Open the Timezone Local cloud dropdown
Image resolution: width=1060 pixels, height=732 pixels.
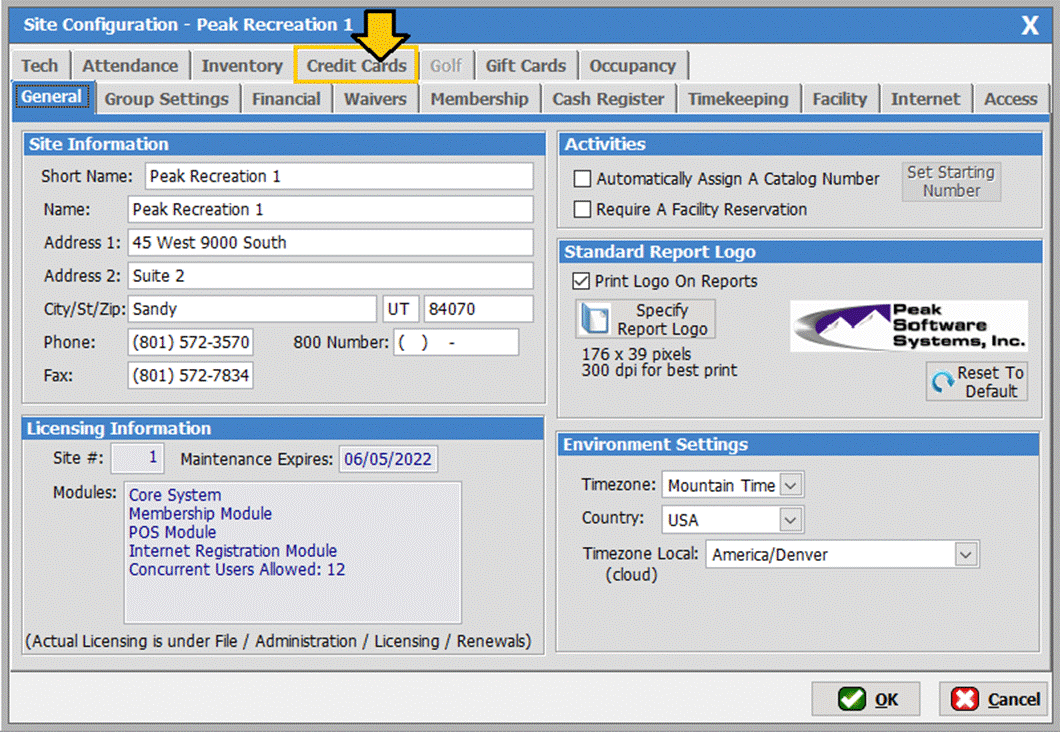(x=965, y=554)
